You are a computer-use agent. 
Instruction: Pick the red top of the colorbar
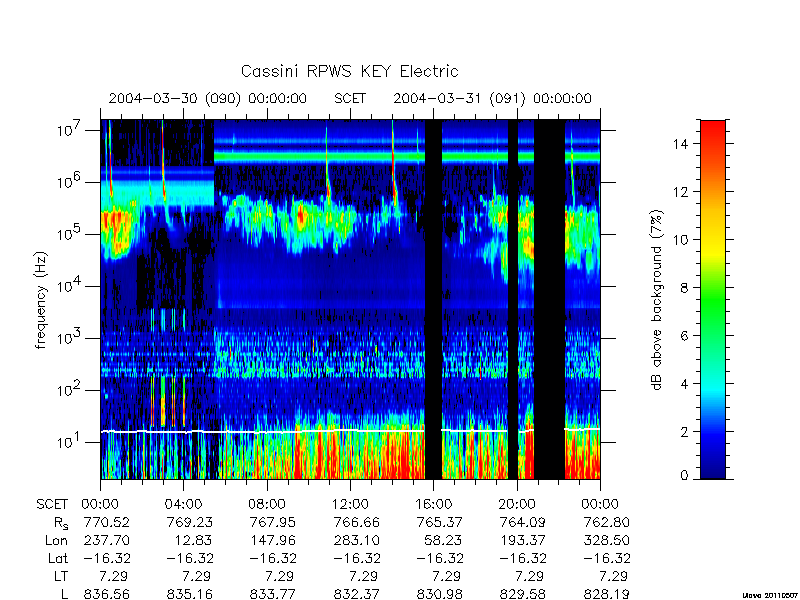tap(713, 135)
